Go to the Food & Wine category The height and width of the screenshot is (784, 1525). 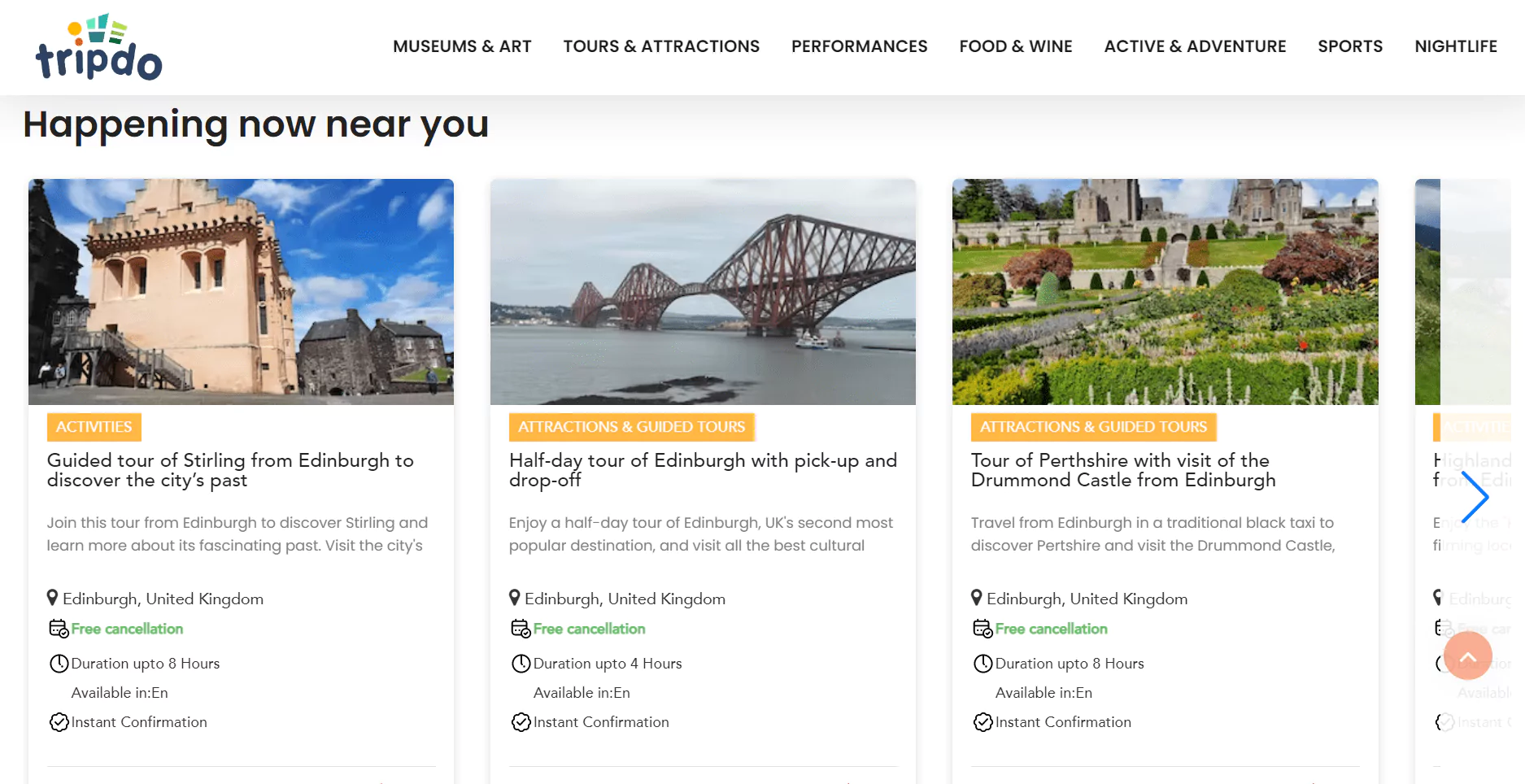(1016, 46)
